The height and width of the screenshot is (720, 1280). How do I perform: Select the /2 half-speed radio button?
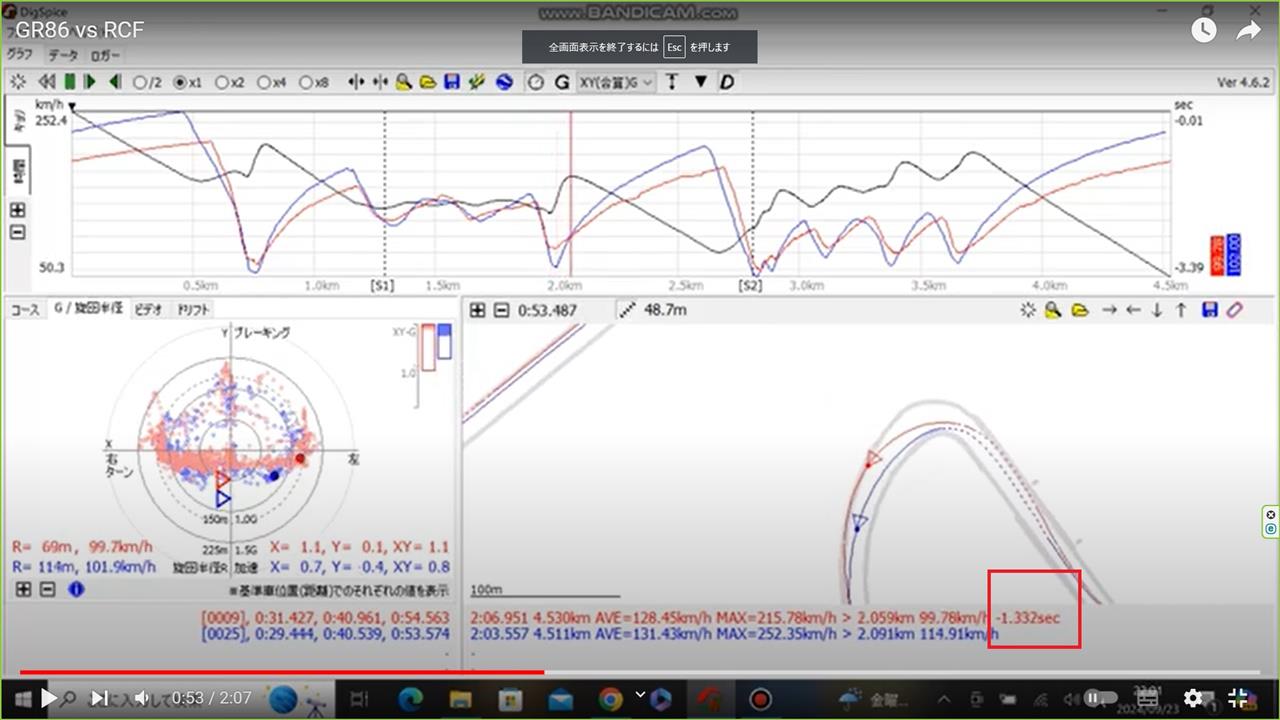147,83
